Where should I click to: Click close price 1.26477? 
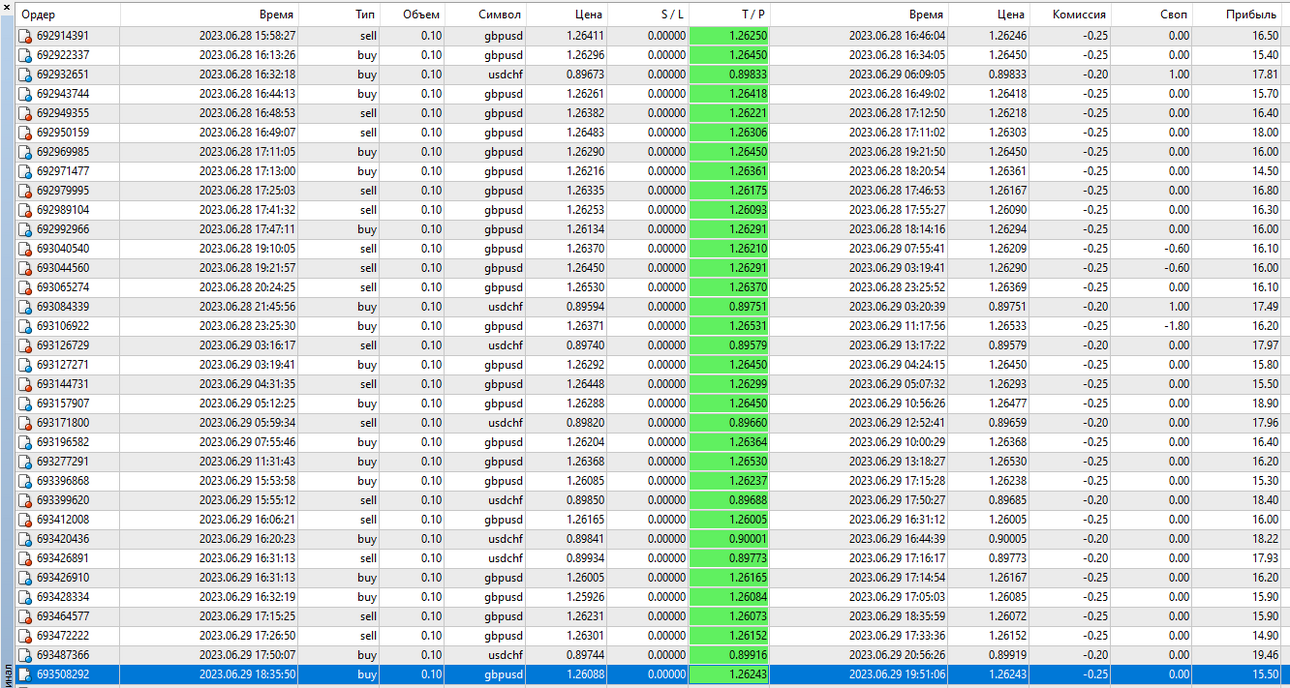(x=1007, y=404)
